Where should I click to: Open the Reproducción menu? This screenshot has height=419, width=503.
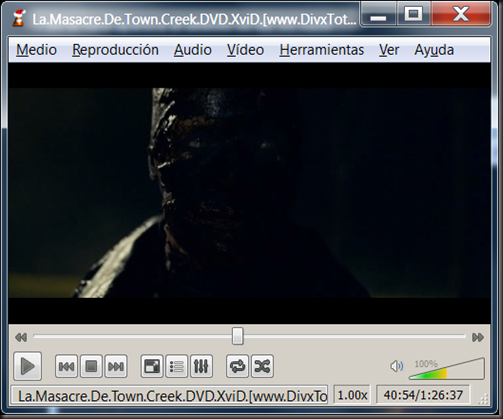[115, 50]
